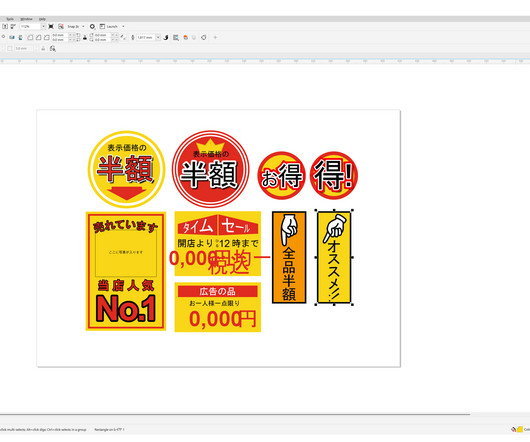Click the Launch application button

coord(109,26)
